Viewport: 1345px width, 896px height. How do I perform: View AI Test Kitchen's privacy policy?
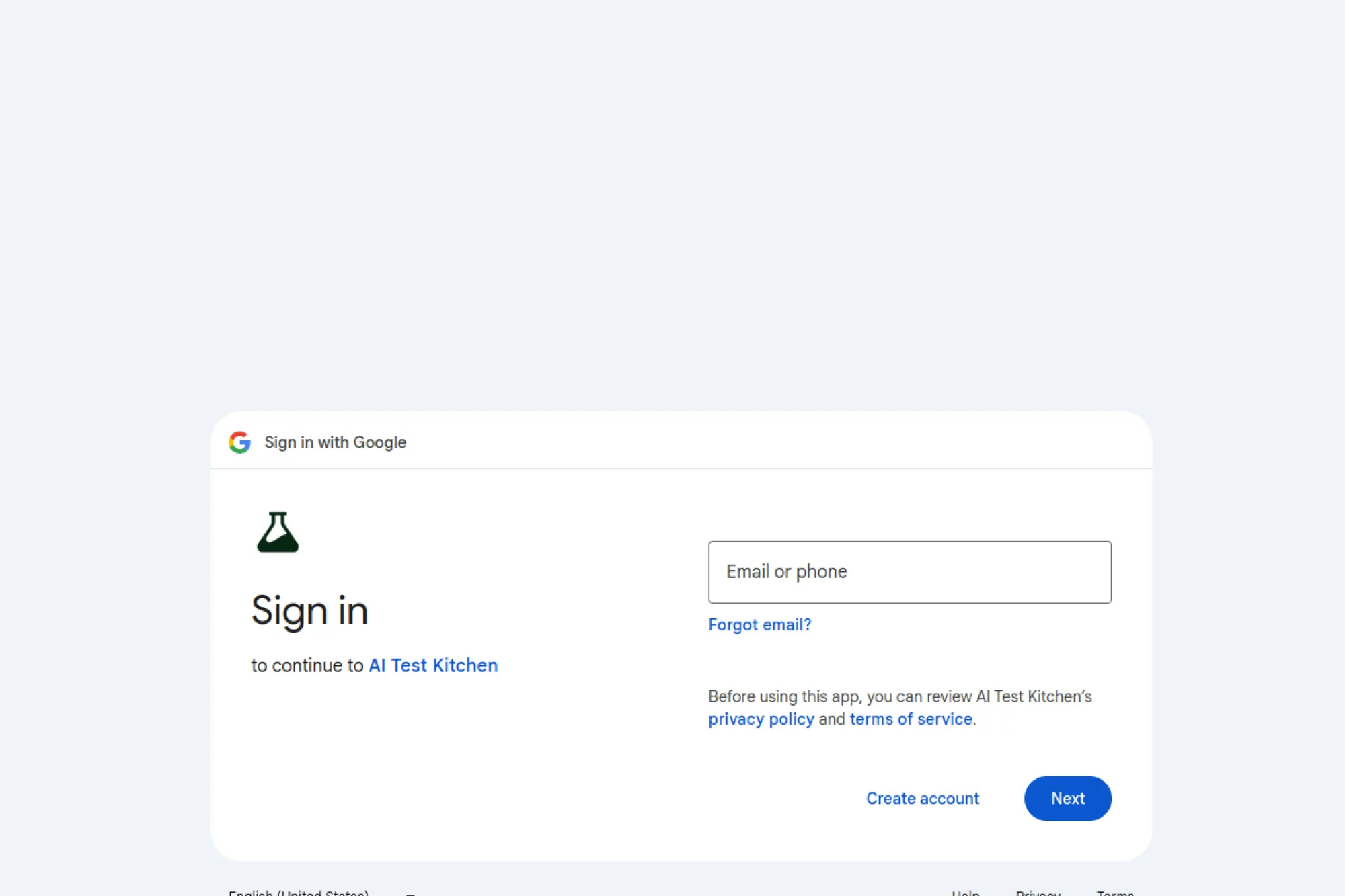[761, 719]
